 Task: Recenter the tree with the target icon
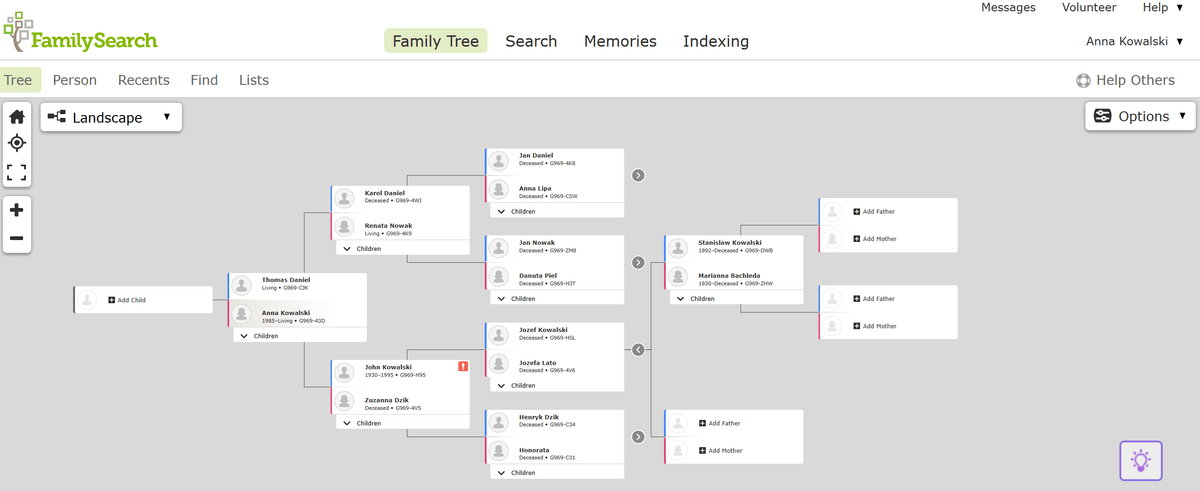pyautogui.click(x=17, y=143)
